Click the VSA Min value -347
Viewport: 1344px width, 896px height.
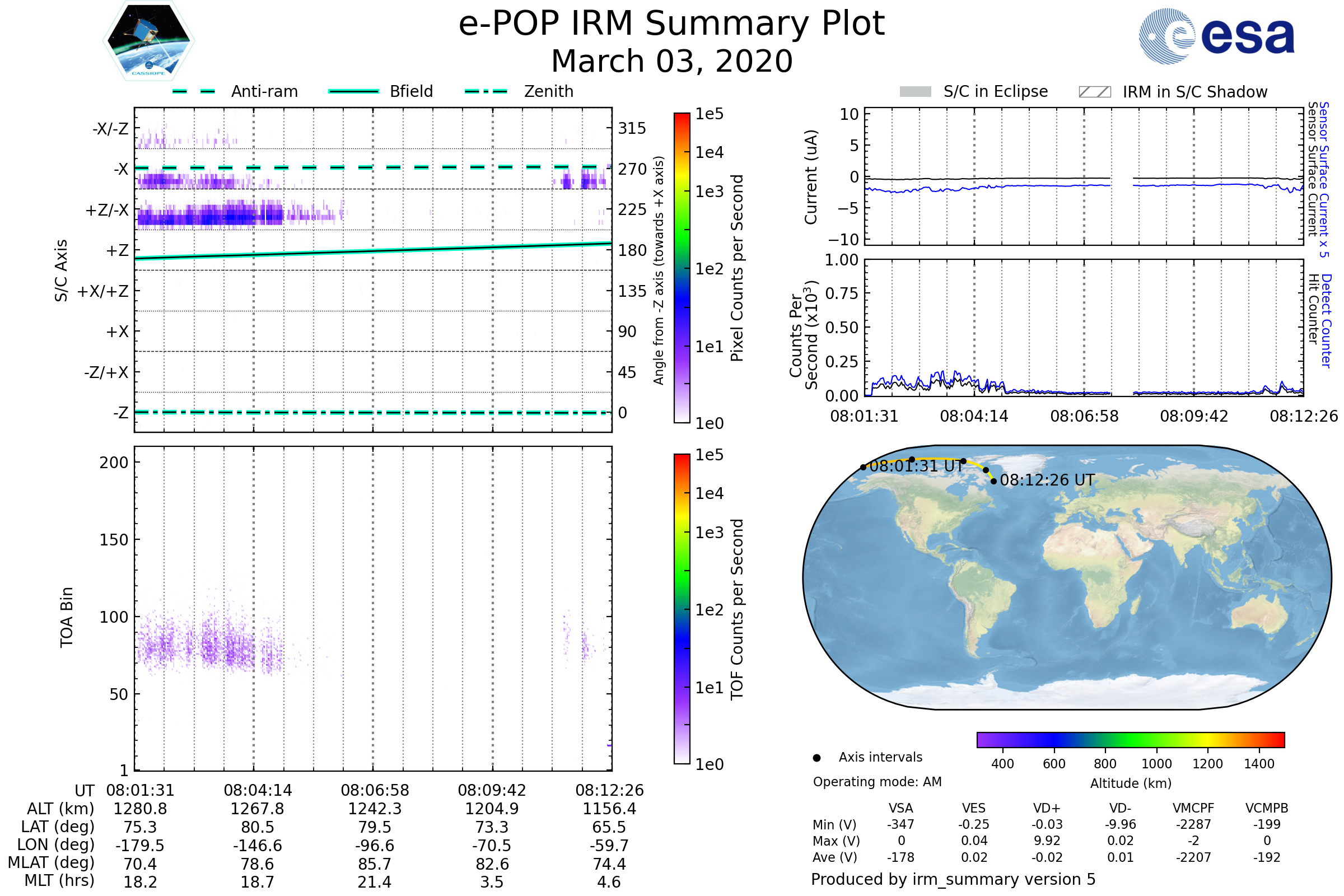(x=900, y=824)
